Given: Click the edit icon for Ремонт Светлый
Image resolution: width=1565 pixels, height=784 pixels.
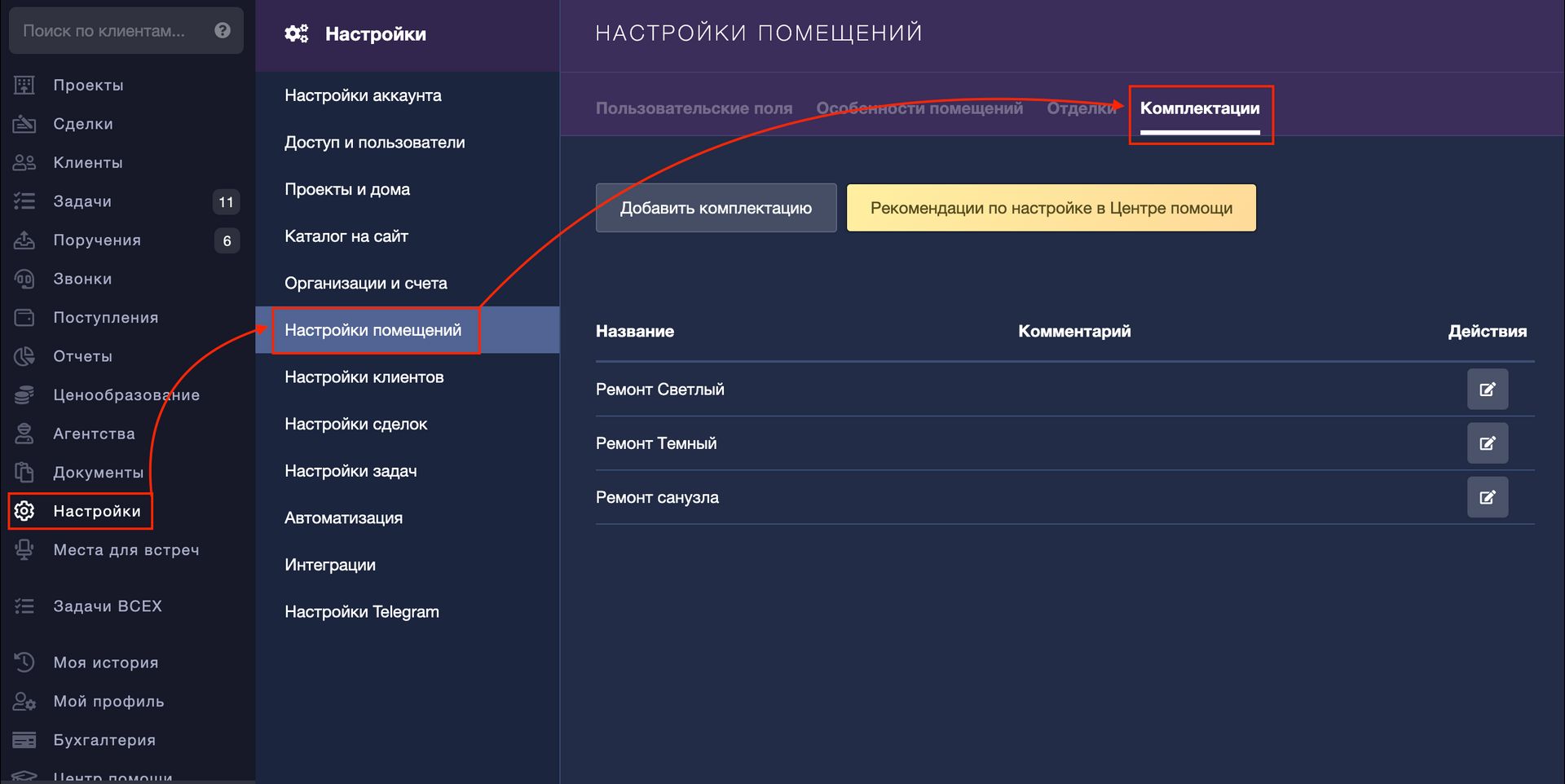Looking at the screenshot, I should (x=1487, y=390).
